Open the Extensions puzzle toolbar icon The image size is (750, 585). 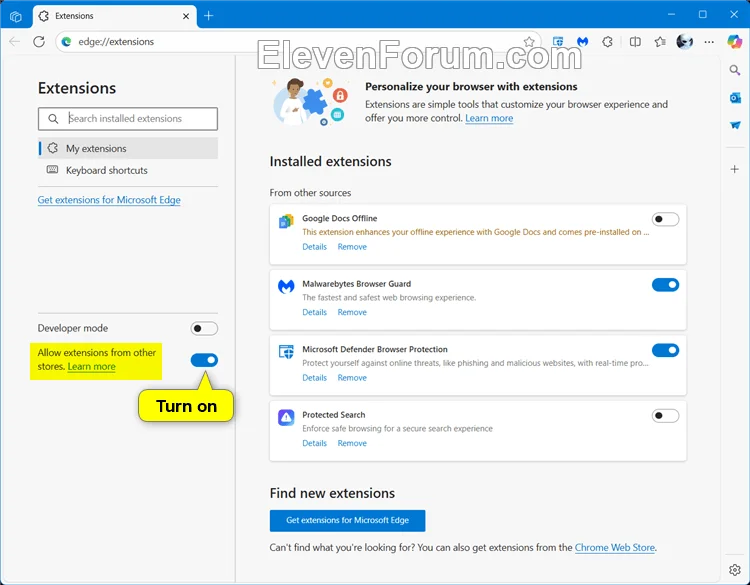(x=607, y=42)
